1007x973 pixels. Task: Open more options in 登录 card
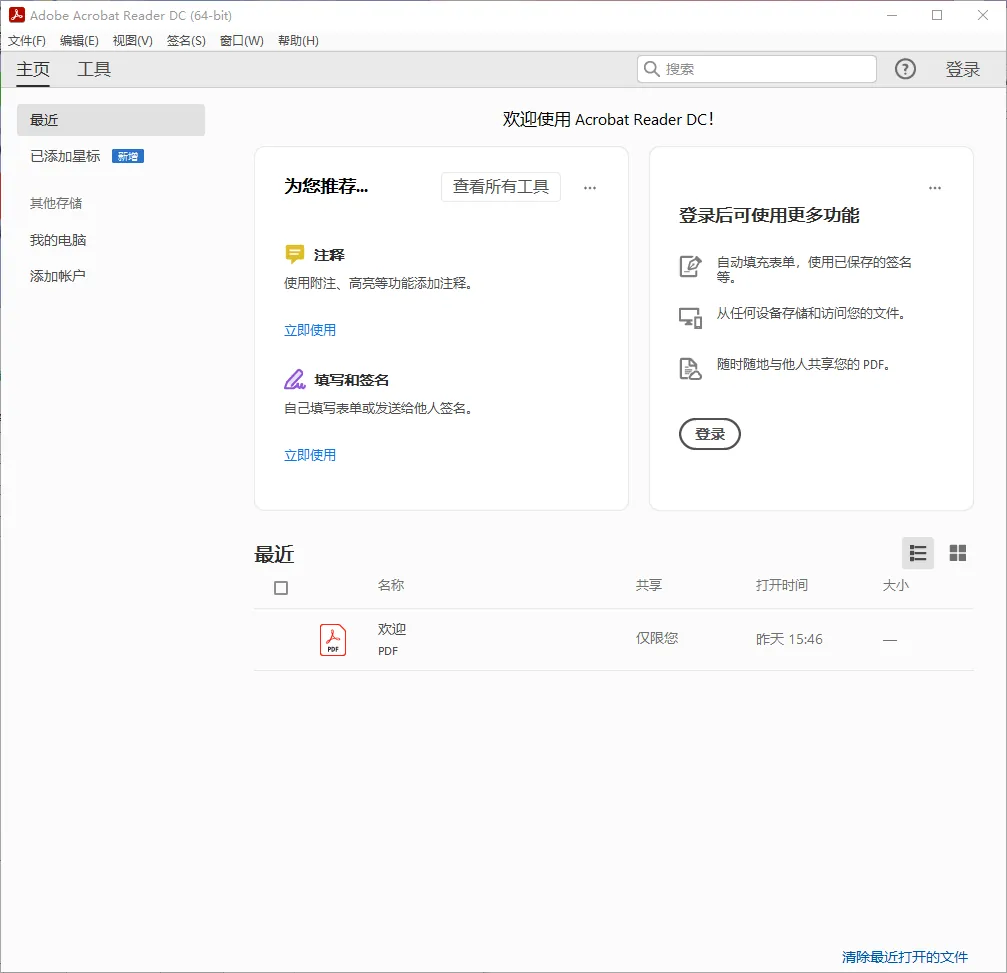click(x=934, y=188)
